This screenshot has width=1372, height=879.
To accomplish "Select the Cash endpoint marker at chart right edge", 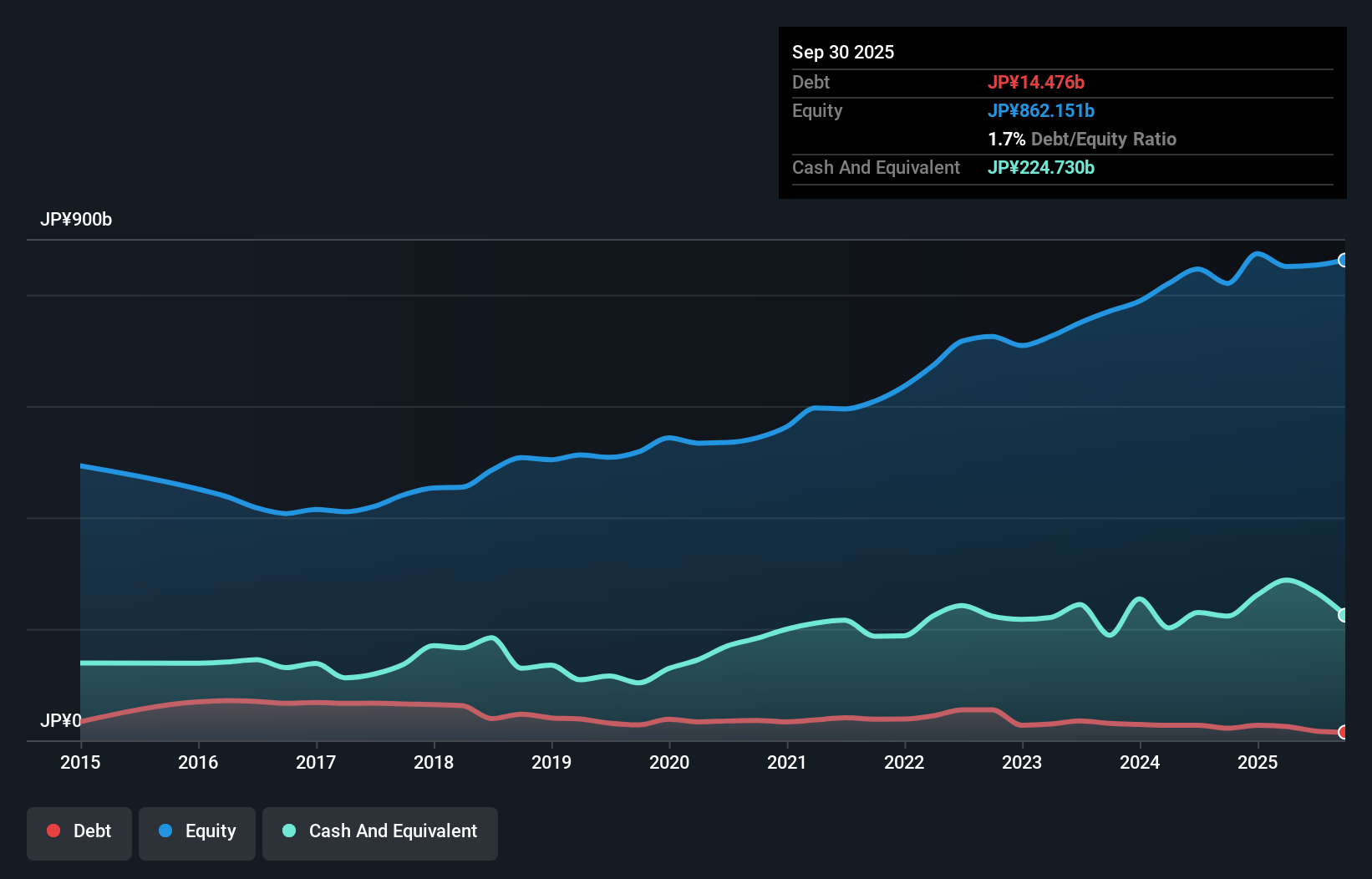I will pos(1343,614).
